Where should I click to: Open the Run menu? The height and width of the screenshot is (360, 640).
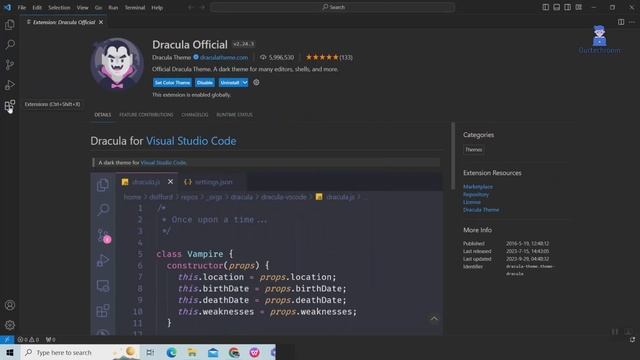[x=113, y=7]
